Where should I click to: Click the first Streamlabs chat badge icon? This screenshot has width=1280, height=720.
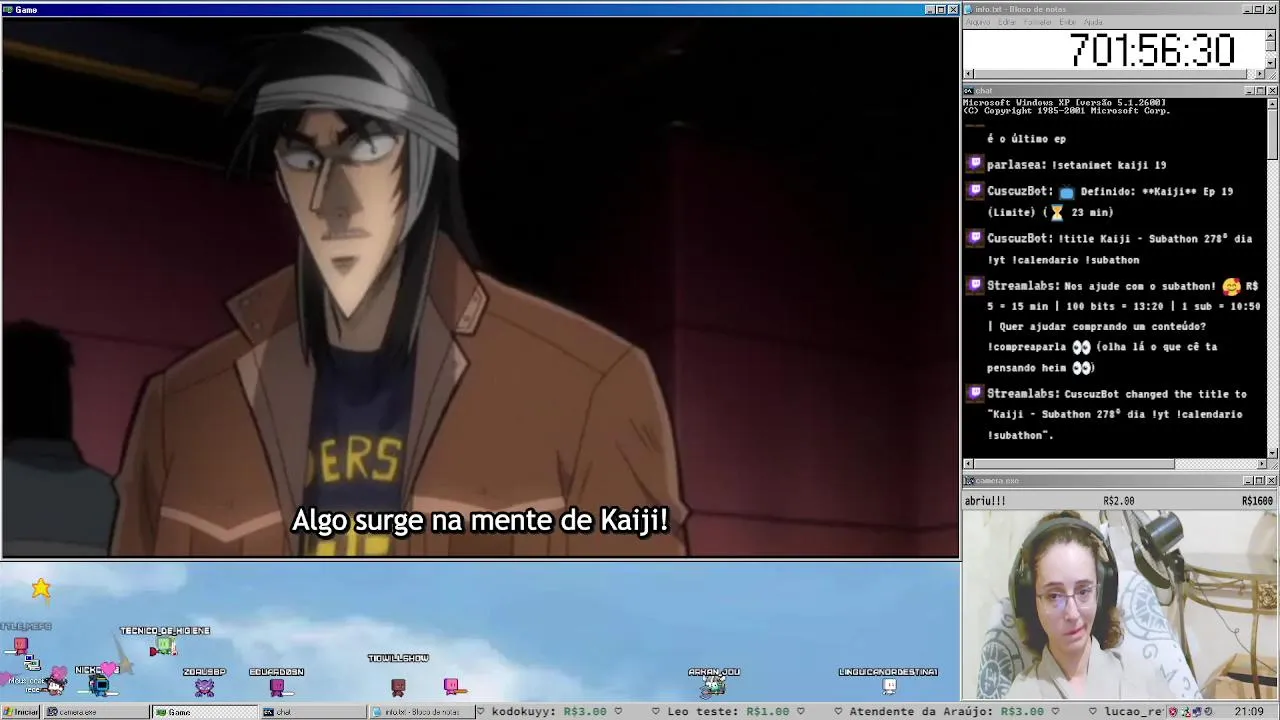975,285
